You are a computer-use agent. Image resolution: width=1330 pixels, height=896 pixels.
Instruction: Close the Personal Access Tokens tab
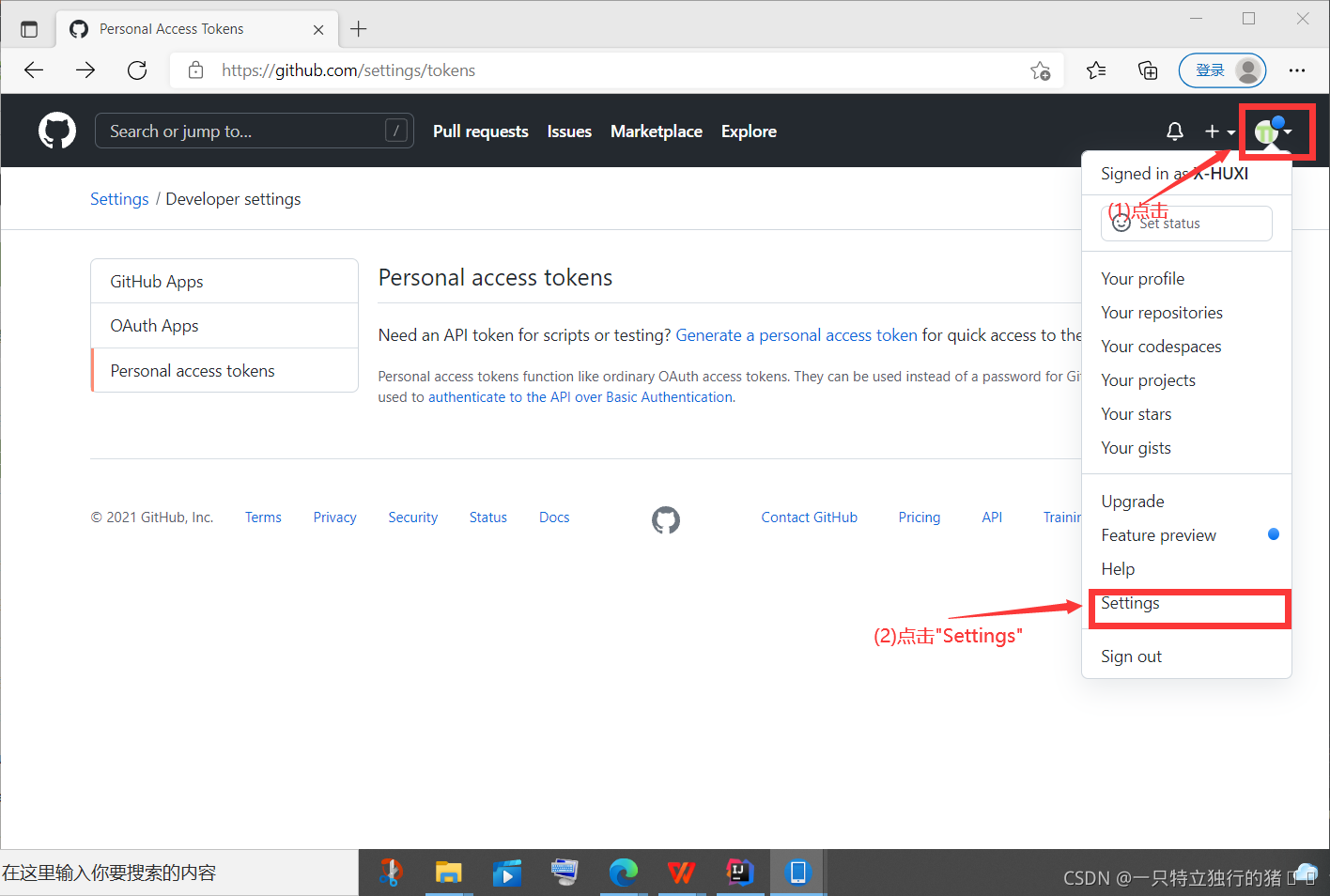click(318, 29)
